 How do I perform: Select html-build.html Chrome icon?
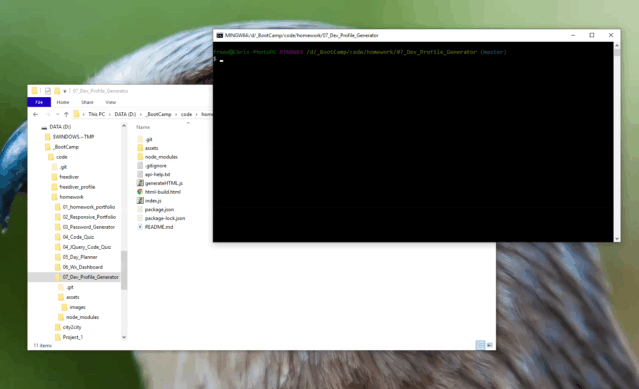(x=140, y=192)
